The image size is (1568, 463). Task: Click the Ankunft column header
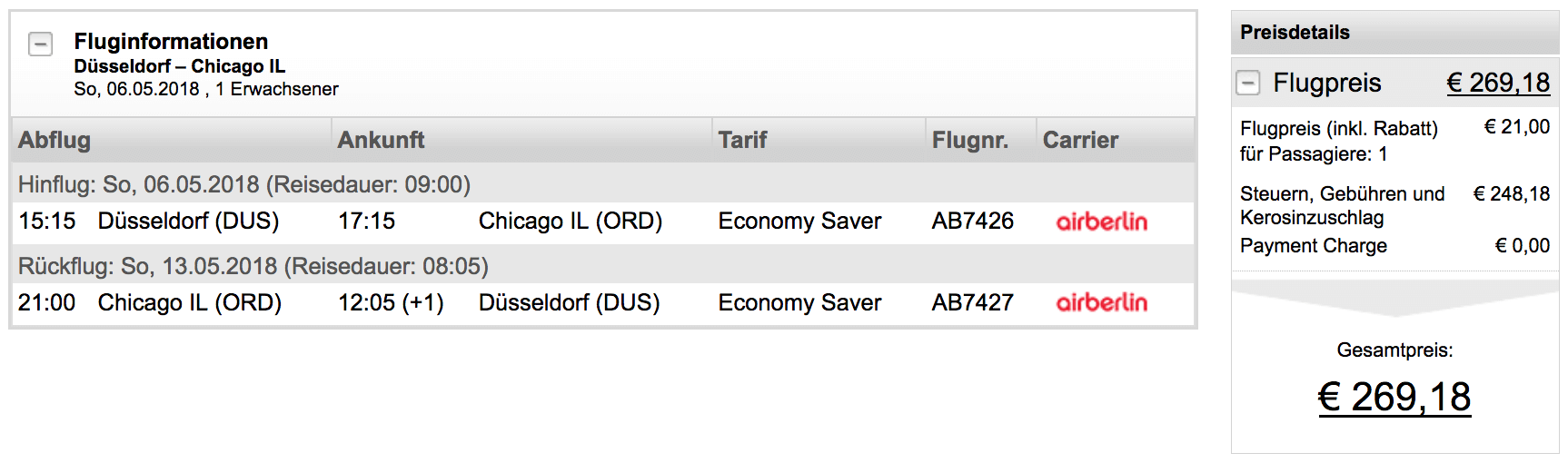coord(381,140)
